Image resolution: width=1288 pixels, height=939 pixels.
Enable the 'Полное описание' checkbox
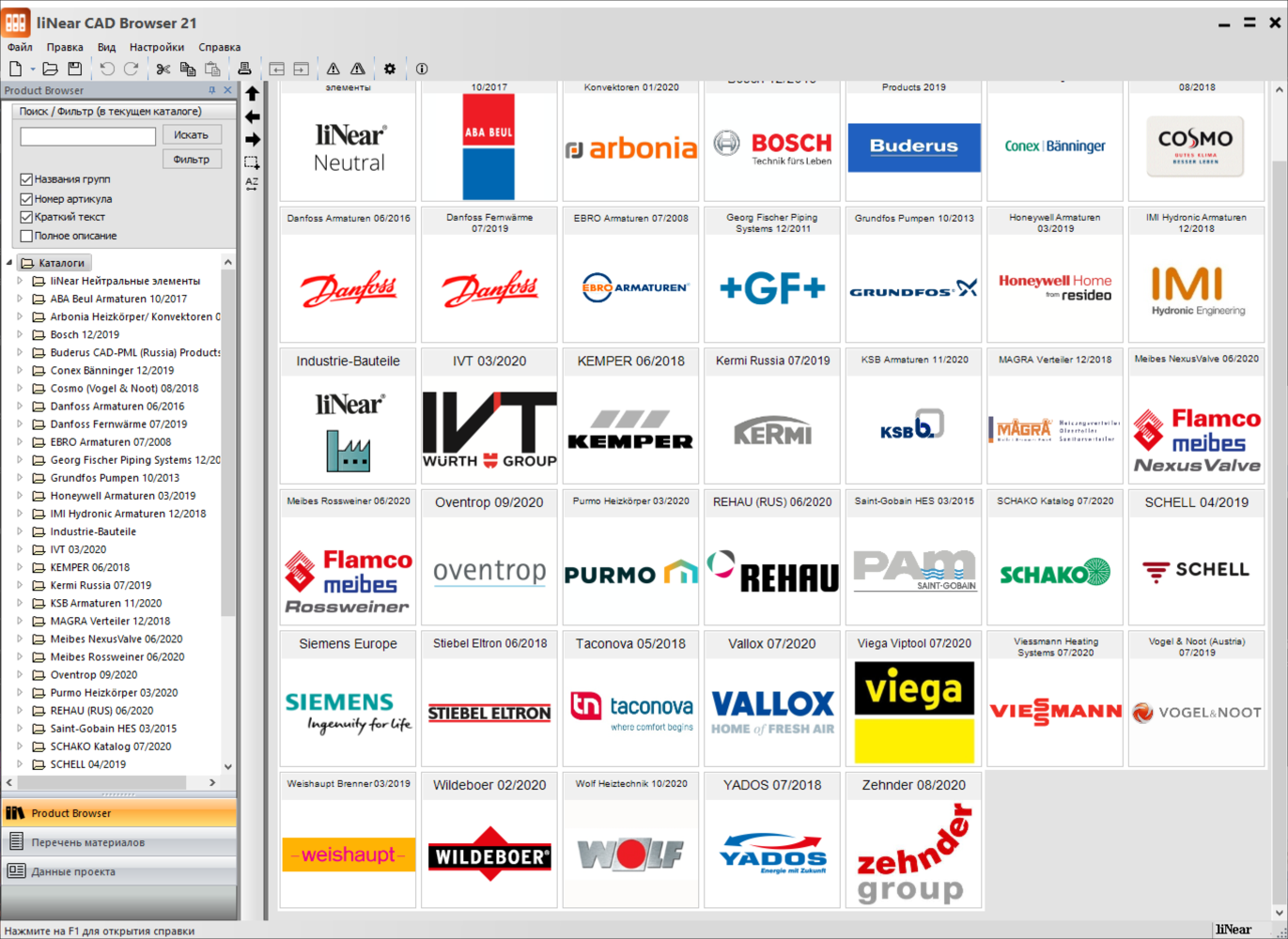tap(26, 236)
